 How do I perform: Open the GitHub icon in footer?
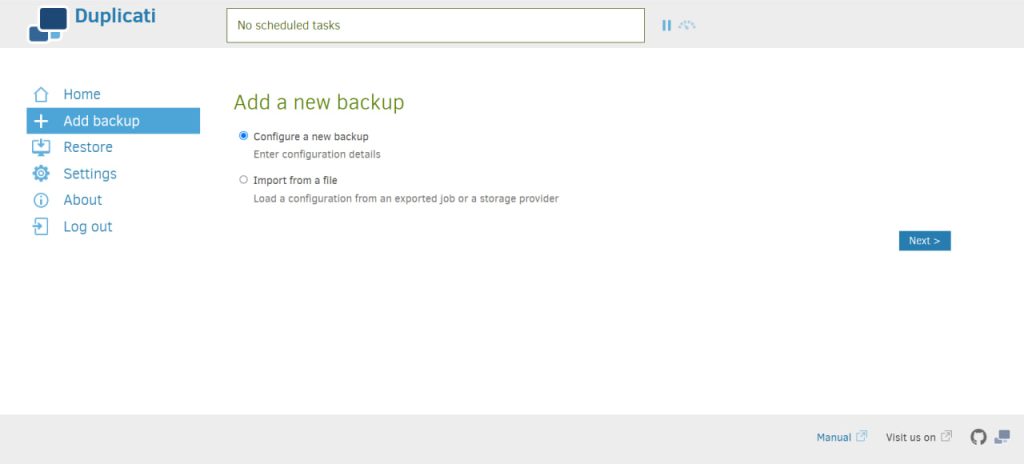tap(978, 437)
